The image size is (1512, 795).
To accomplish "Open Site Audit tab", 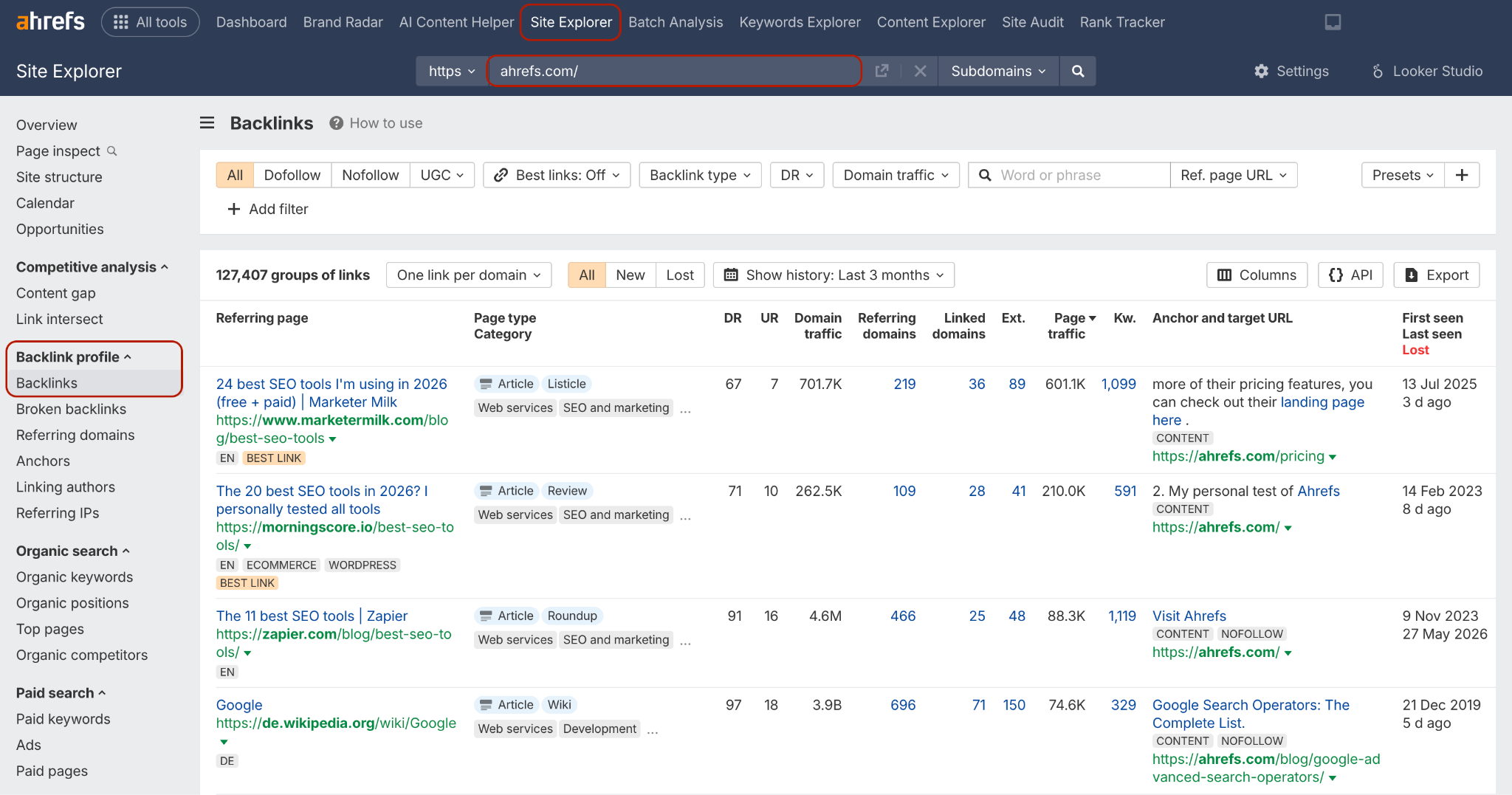I will pos(1033,22).
